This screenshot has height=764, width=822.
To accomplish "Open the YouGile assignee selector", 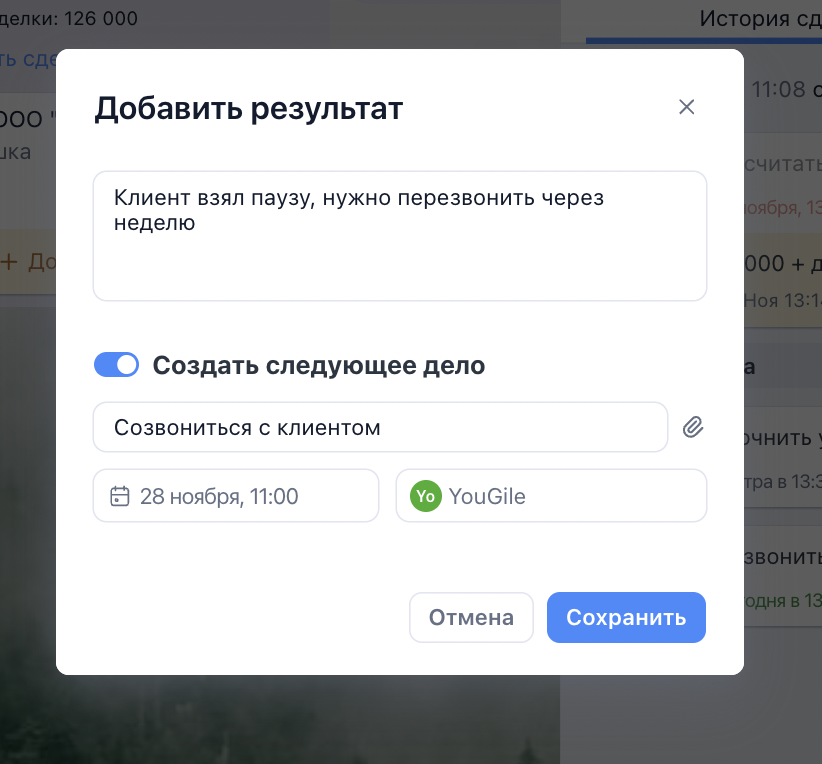I will [551, 496].
